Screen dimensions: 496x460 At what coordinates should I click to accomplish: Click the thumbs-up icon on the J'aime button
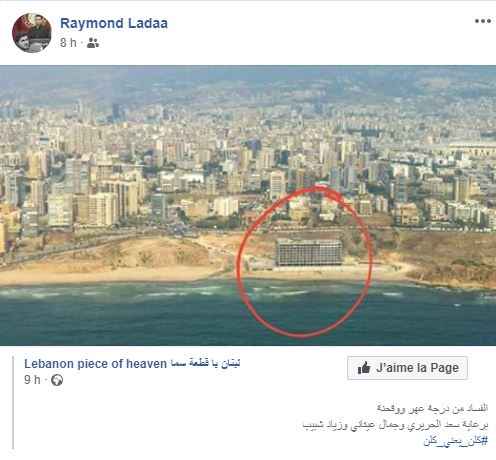coord(364,368)
